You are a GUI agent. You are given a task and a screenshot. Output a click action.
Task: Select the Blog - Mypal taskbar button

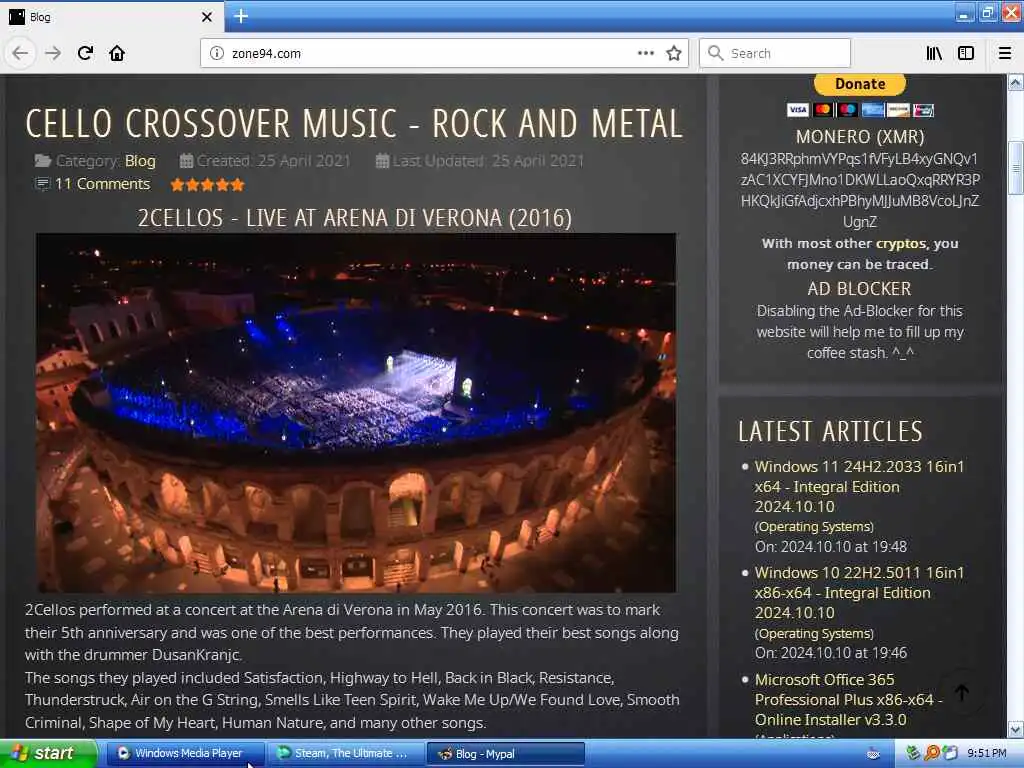(505, 754)
